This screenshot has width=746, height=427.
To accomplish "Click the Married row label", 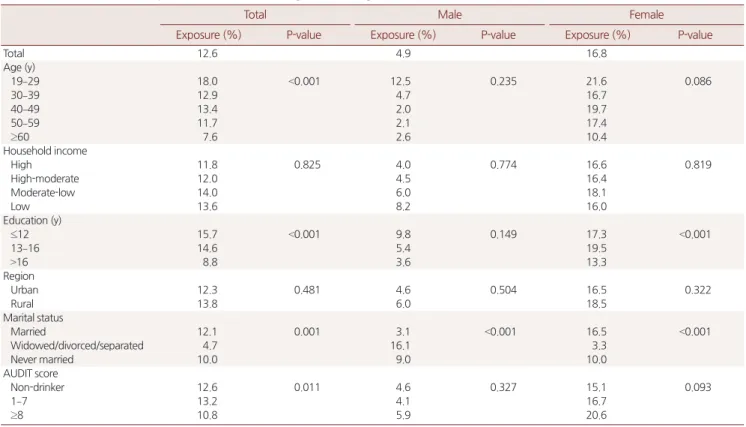I will pyautogui.click(x=28, y=331).
